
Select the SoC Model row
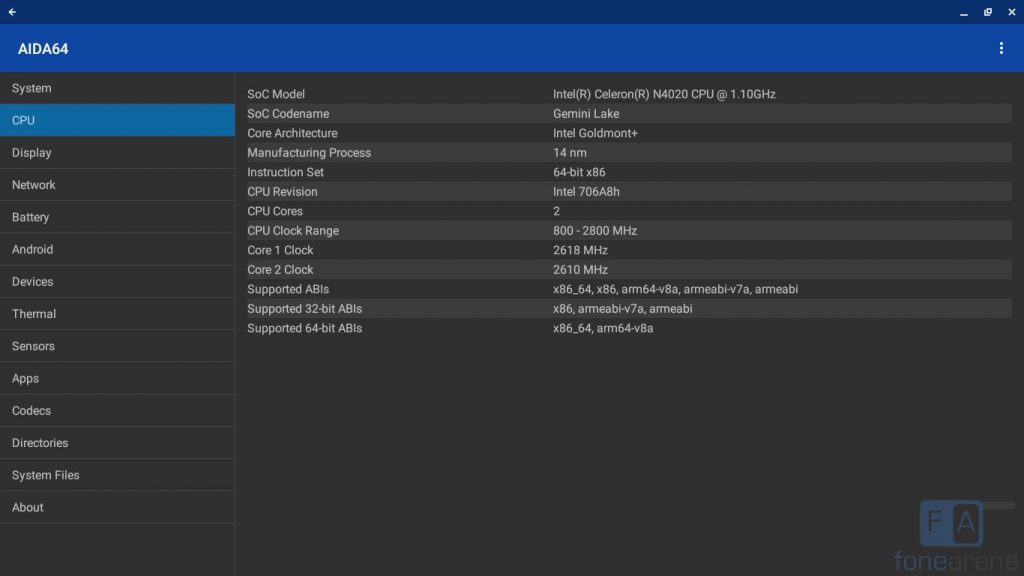tap(628, 94)
